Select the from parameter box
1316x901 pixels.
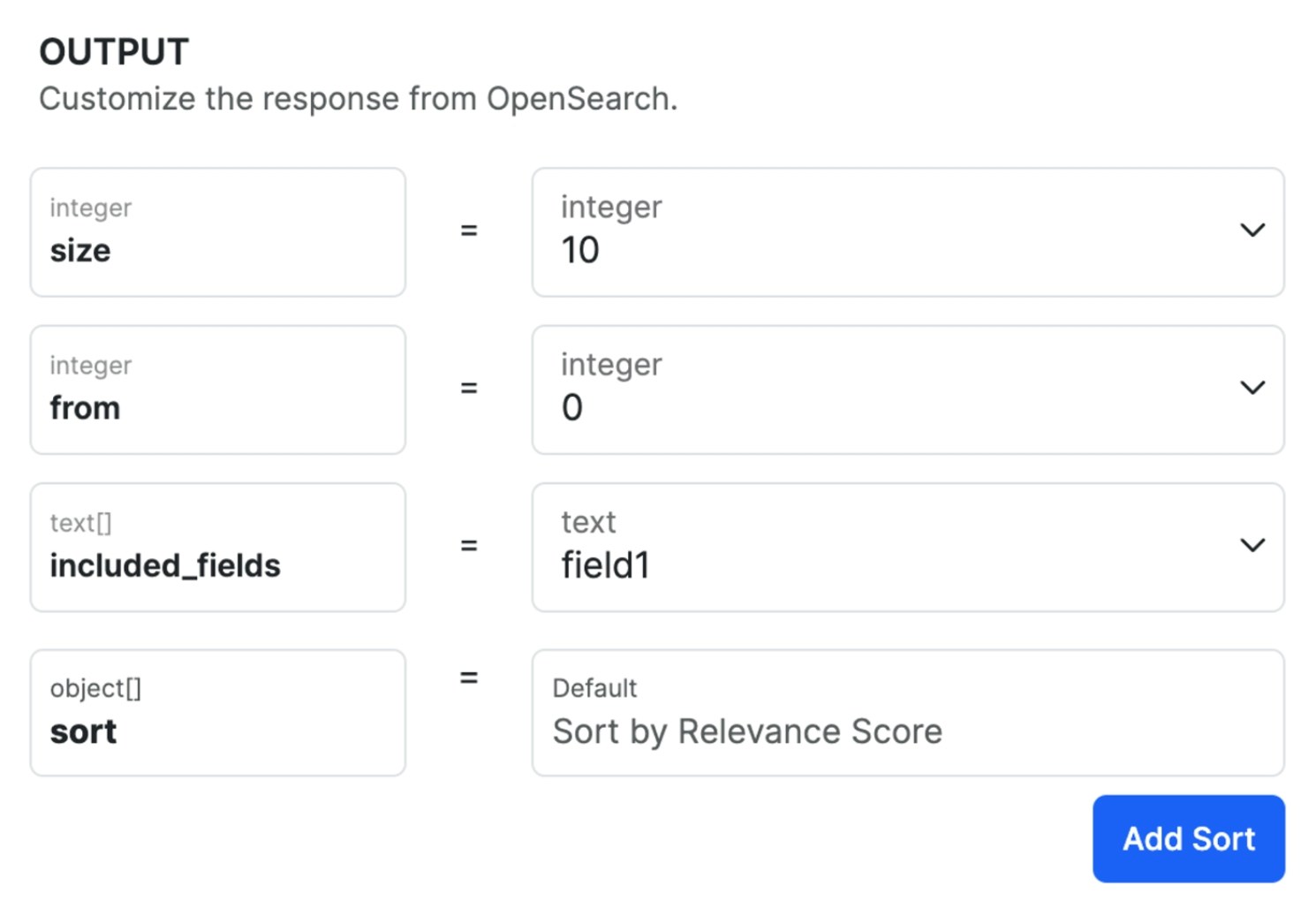(x=217, y=390)
